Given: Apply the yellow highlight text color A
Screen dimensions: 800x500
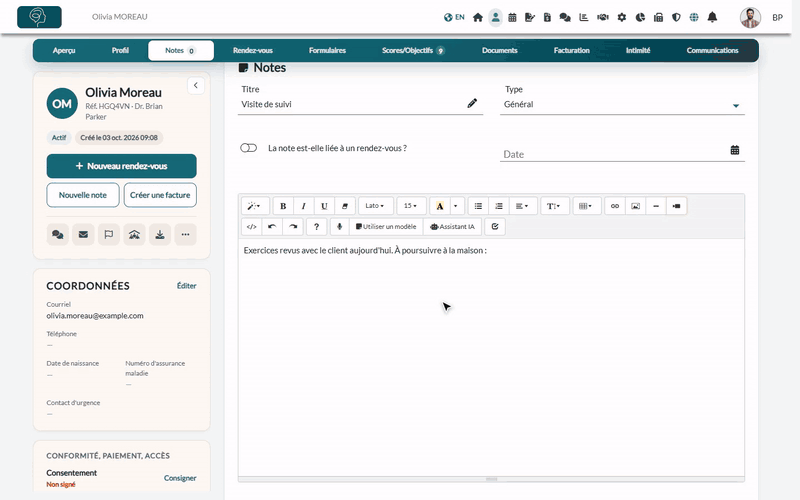Looking at the screenshot, I should point(440,206).
